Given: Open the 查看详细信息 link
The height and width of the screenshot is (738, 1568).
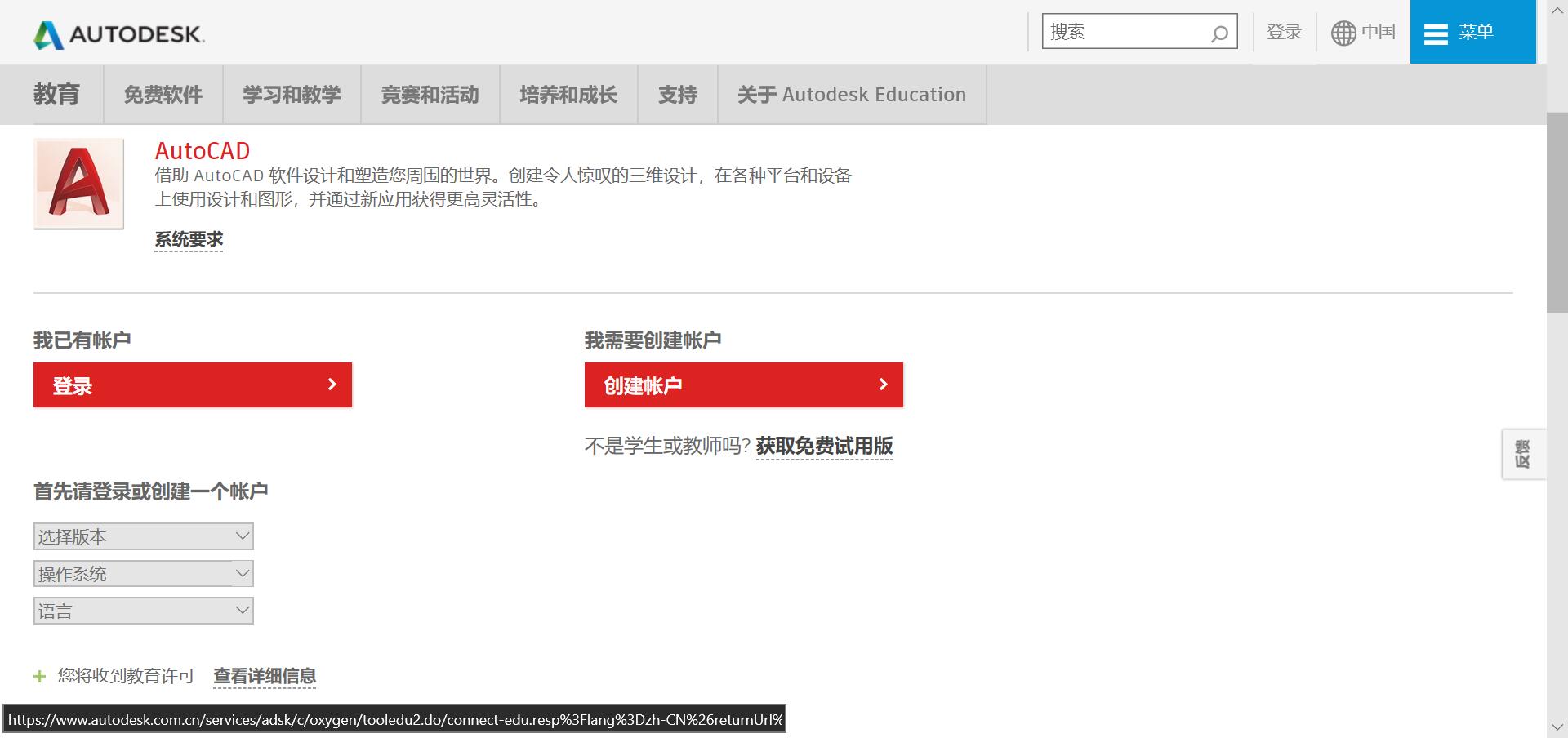Looking at the screenshot, I should [265, 676].
